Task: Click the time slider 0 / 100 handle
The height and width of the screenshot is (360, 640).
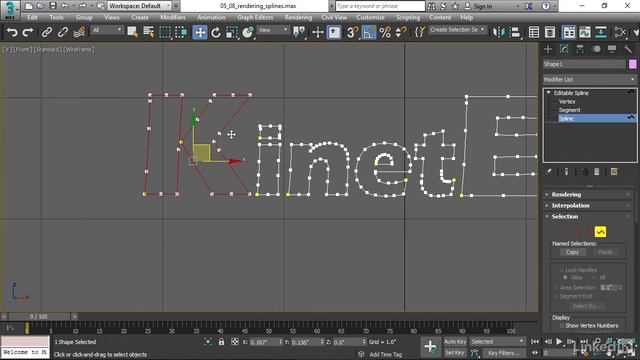Action: (x=39, y=316)
